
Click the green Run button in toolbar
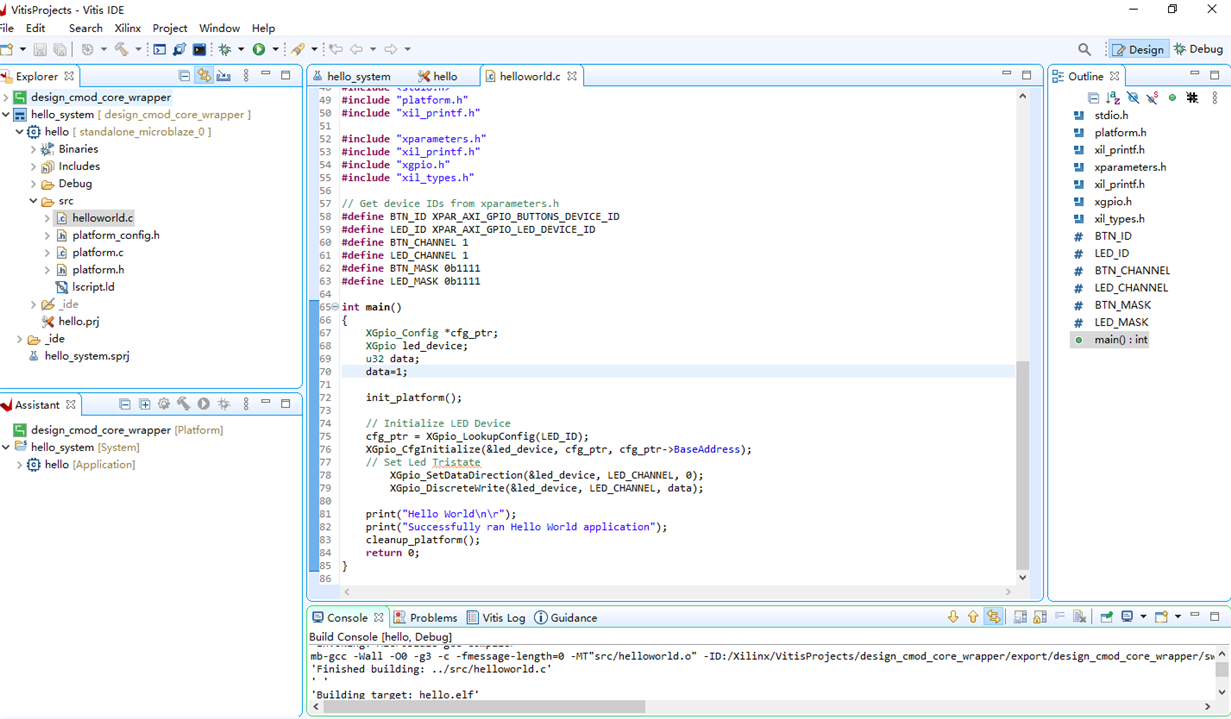click(x=259, y=49)
